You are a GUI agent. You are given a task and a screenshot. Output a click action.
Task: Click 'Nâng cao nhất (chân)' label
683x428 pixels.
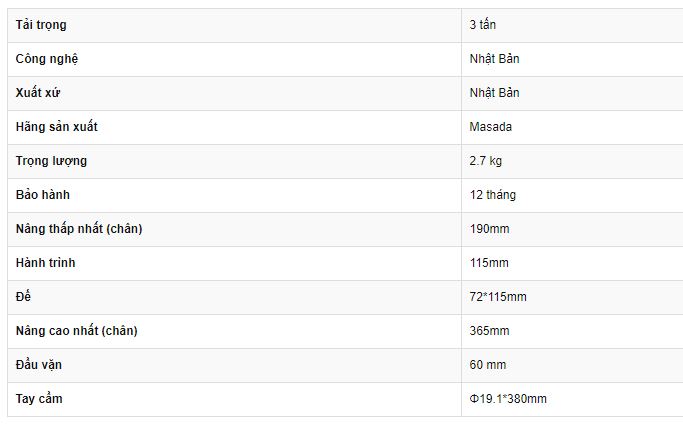77,330
